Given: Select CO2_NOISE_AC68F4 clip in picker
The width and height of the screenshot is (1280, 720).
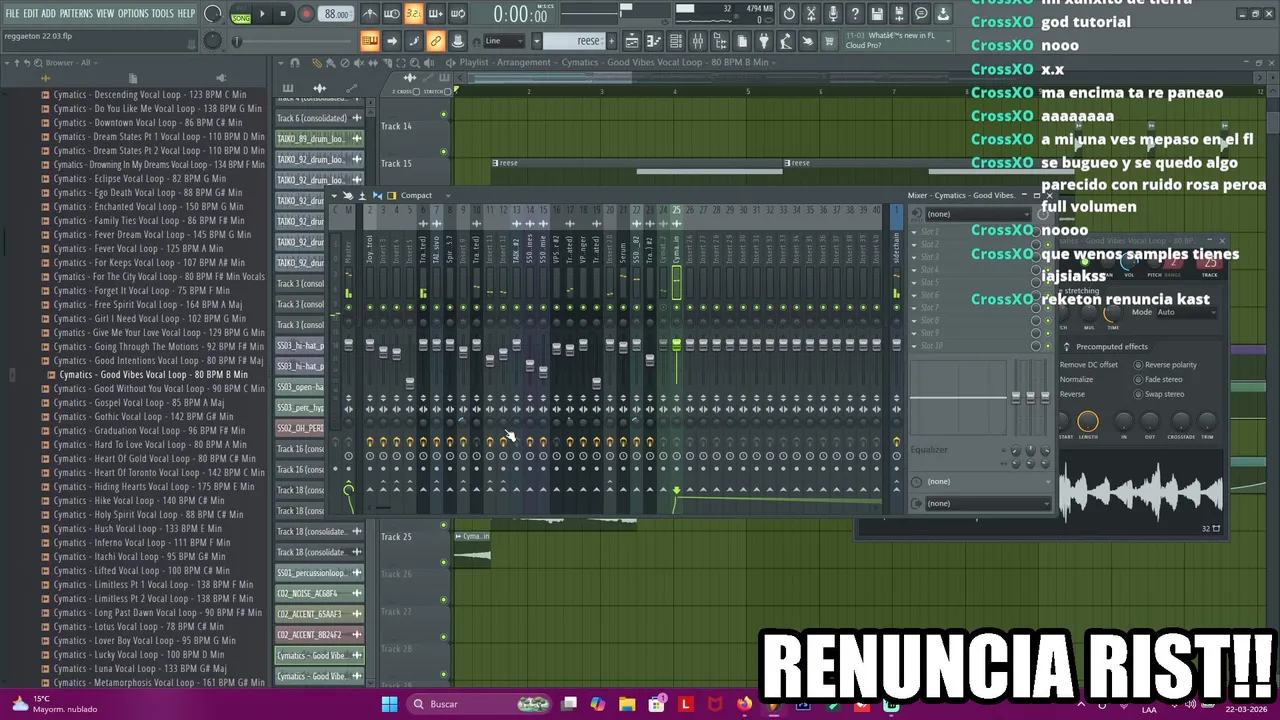Looking at the screenshot, I should tap(320, 593).
